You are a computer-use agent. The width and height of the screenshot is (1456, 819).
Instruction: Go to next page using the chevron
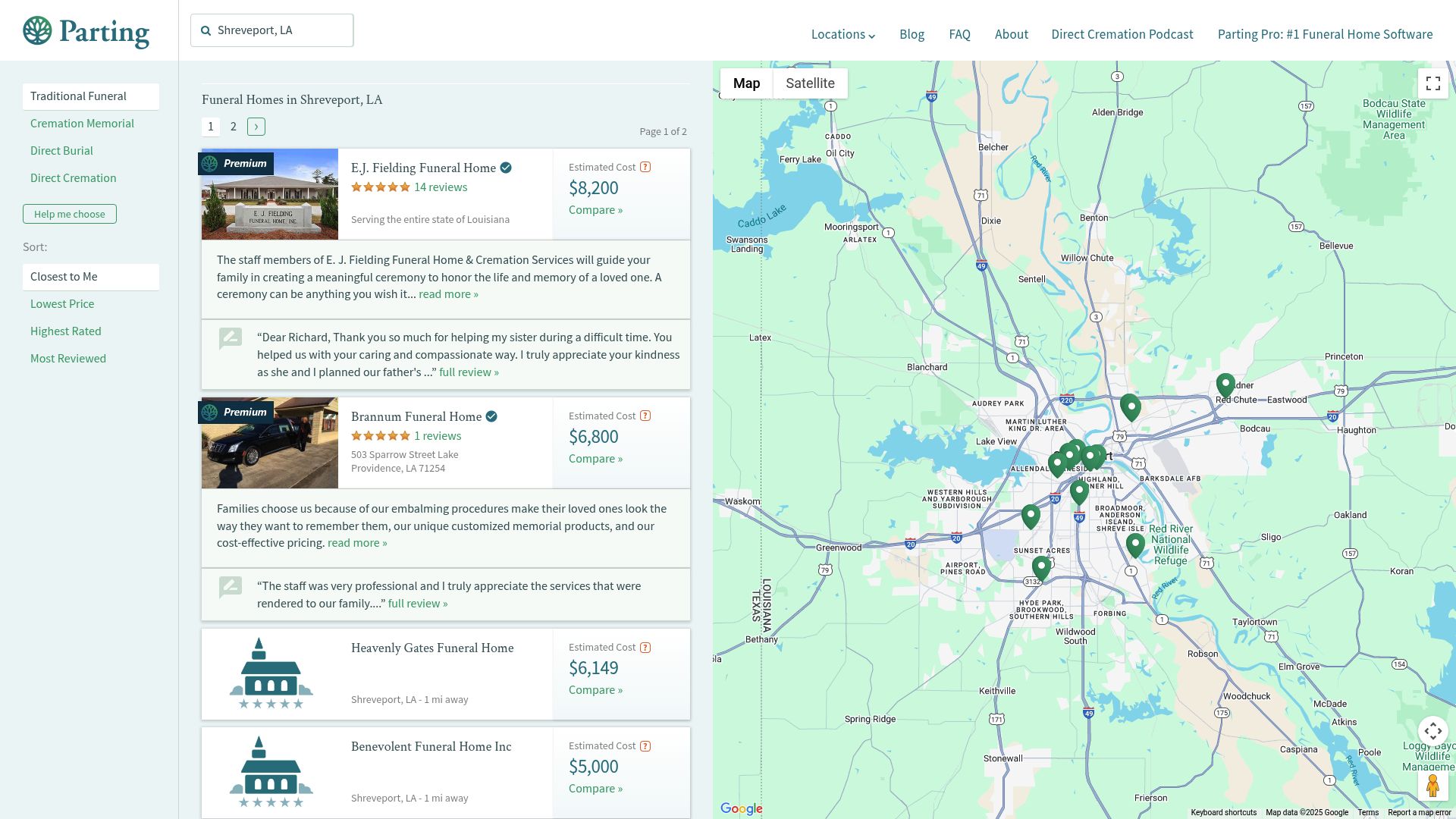pos(256,127)
